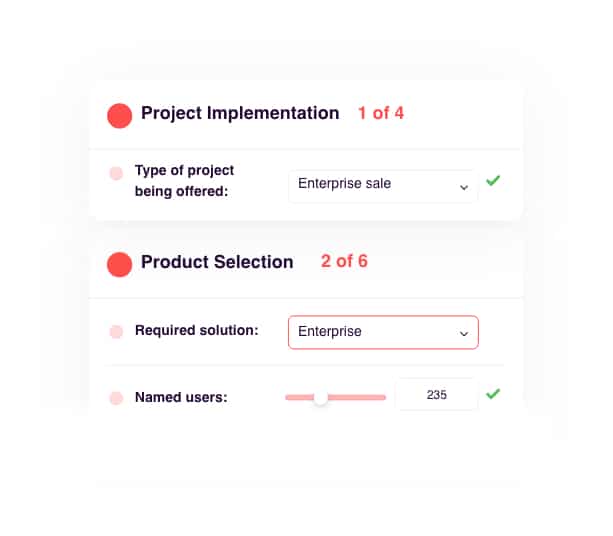
Task: Open the Required solution Enterprise dropdown
Action: [383, 332]
